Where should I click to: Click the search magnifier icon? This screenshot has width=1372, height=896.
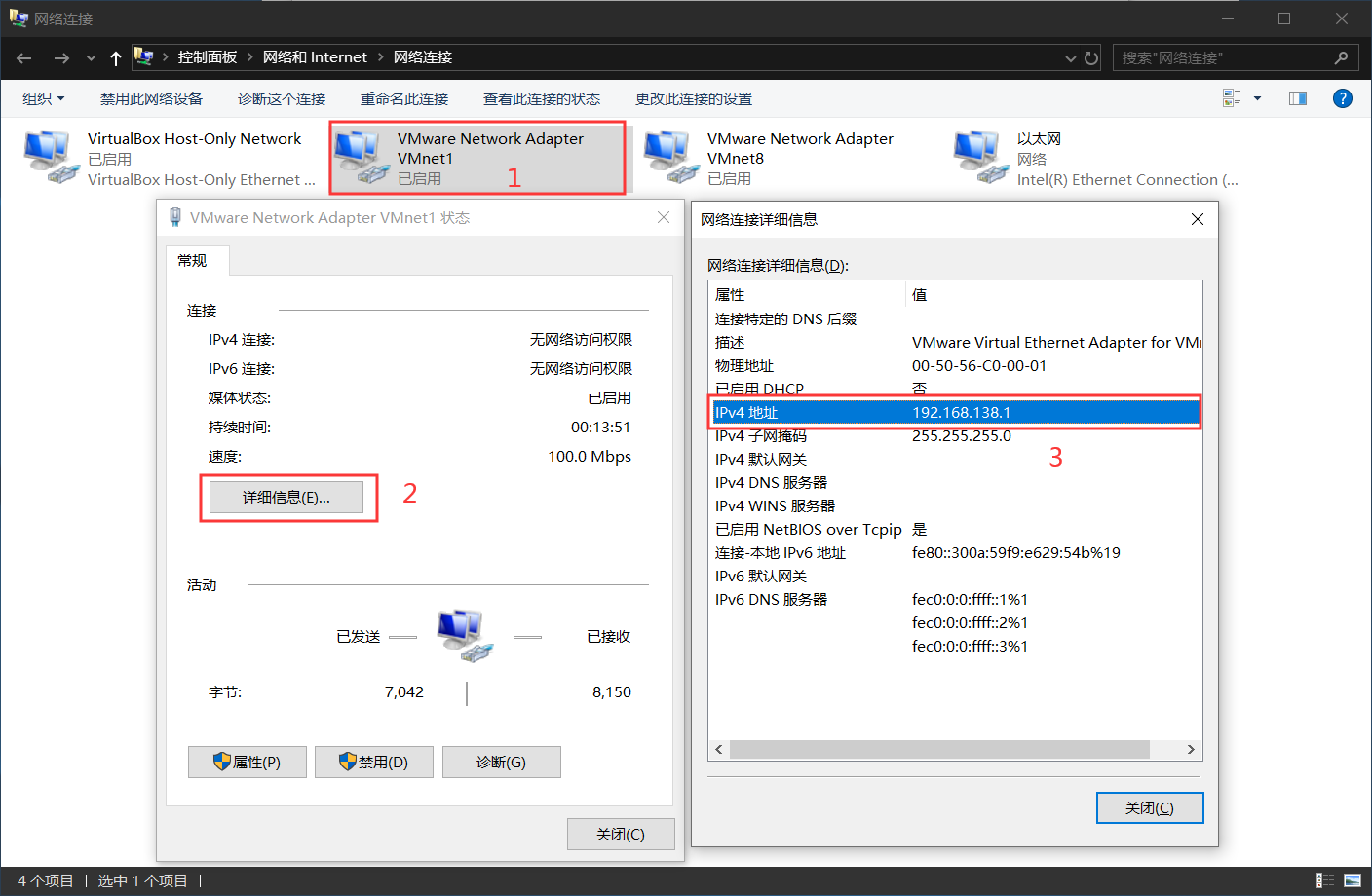click(1341, 57)
